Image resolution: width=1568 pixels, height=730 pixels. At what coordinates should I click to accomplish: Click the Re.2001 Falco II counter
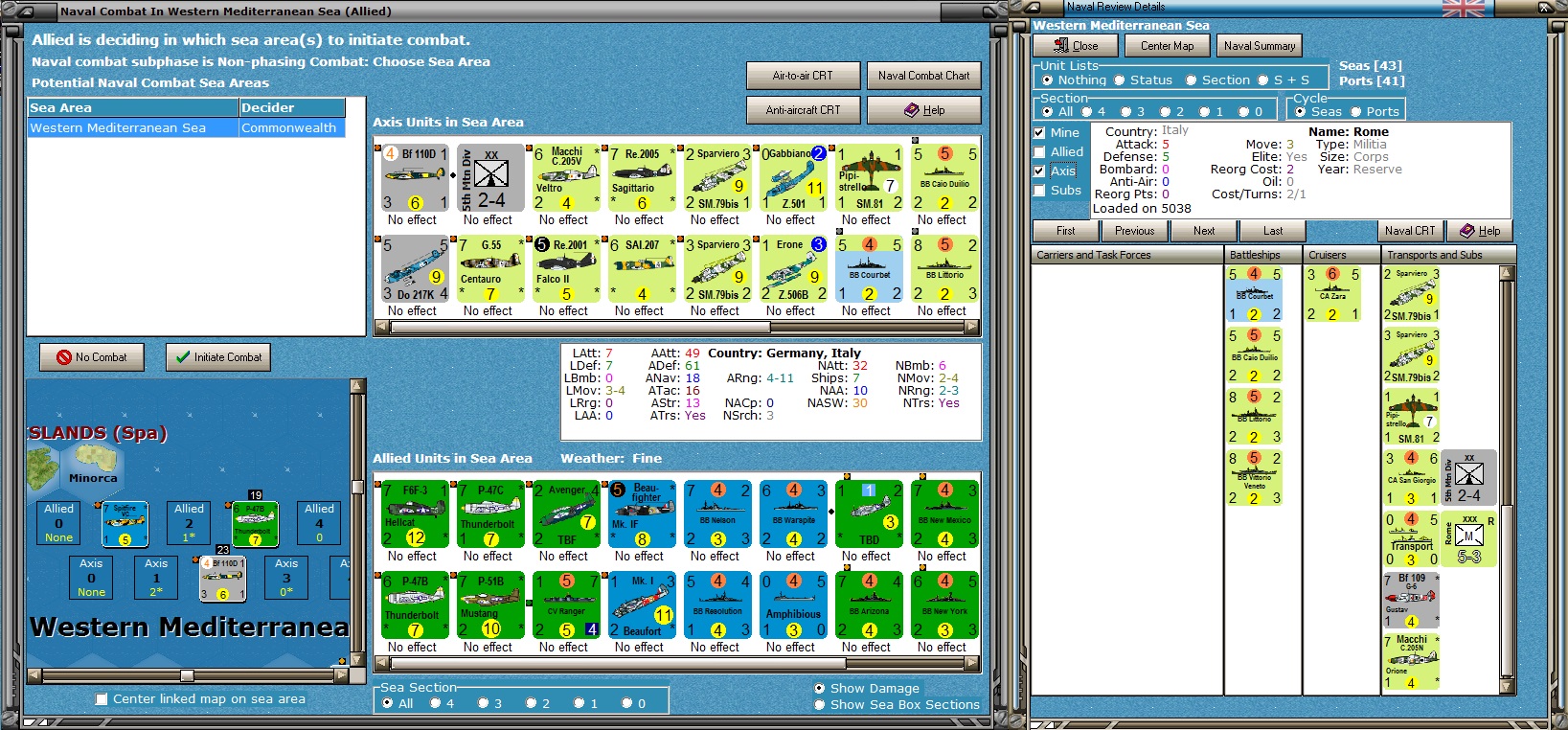[x=567, y=269]
